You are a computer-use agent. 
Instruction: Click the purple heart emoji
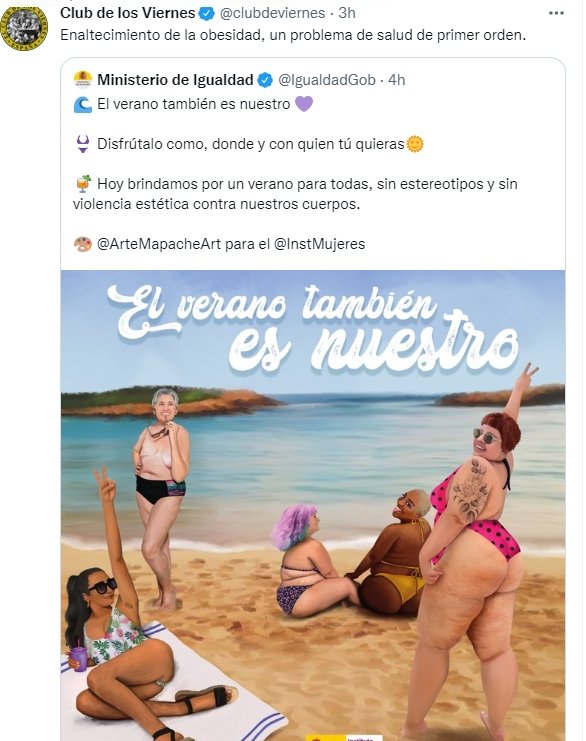(x=304, y=103)
